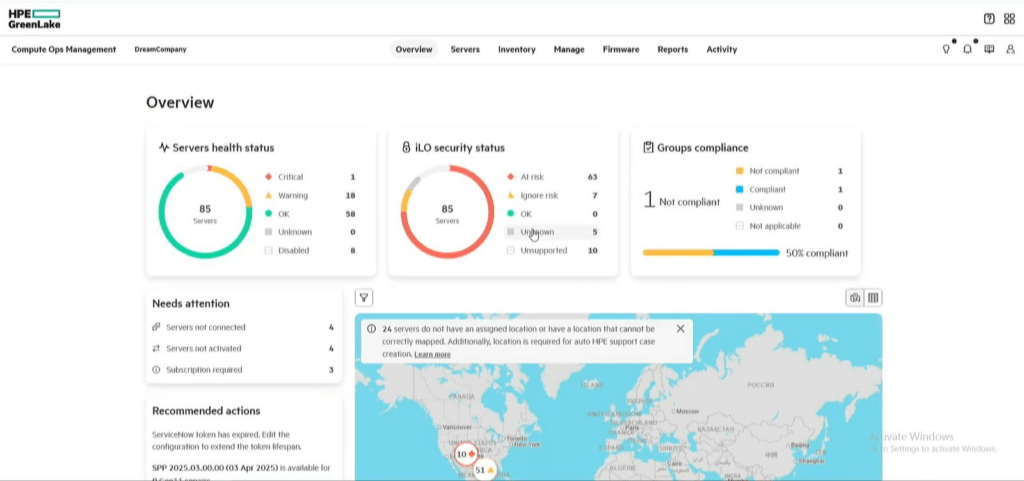Select Subscription required attention item
This screenshot has height=481, width=1024.
click(243, 369)
